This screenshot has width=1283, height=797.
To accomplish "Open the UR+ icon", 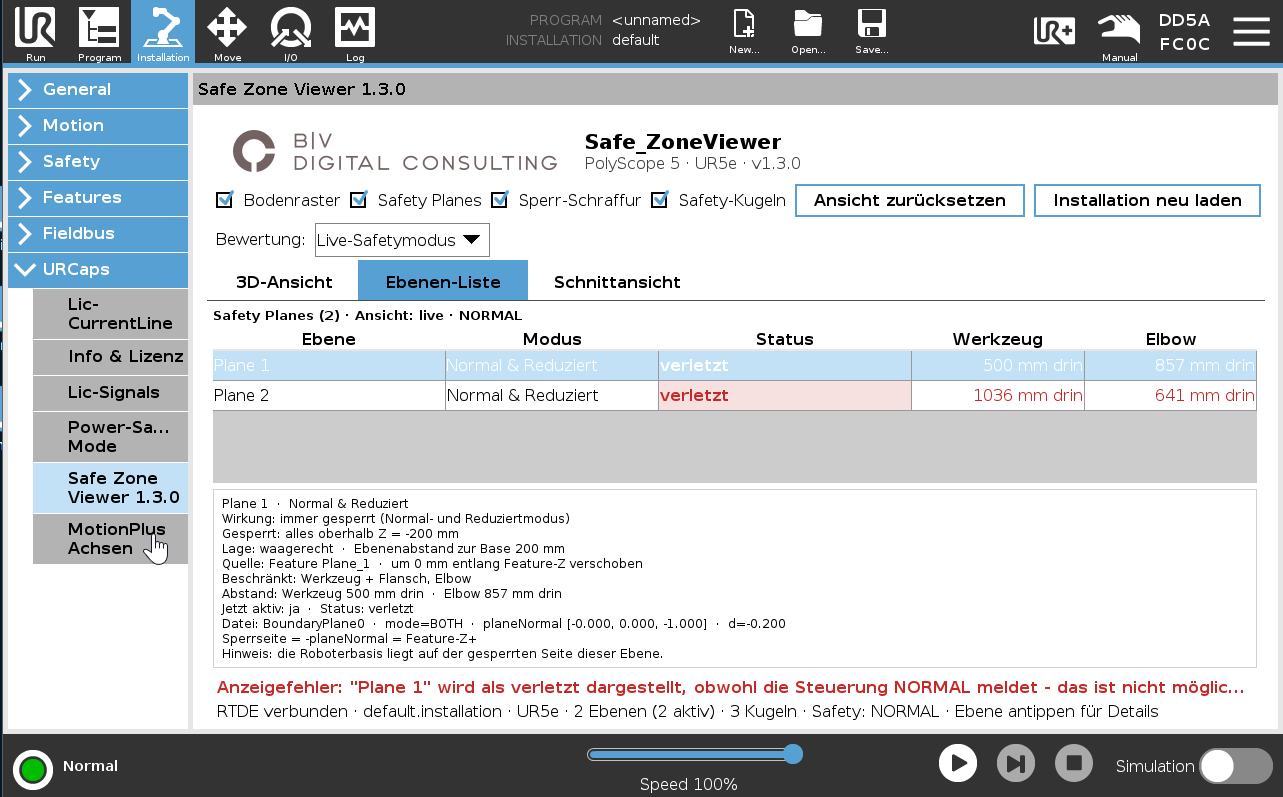I will pyautogui.click(x=1054, y=31).
